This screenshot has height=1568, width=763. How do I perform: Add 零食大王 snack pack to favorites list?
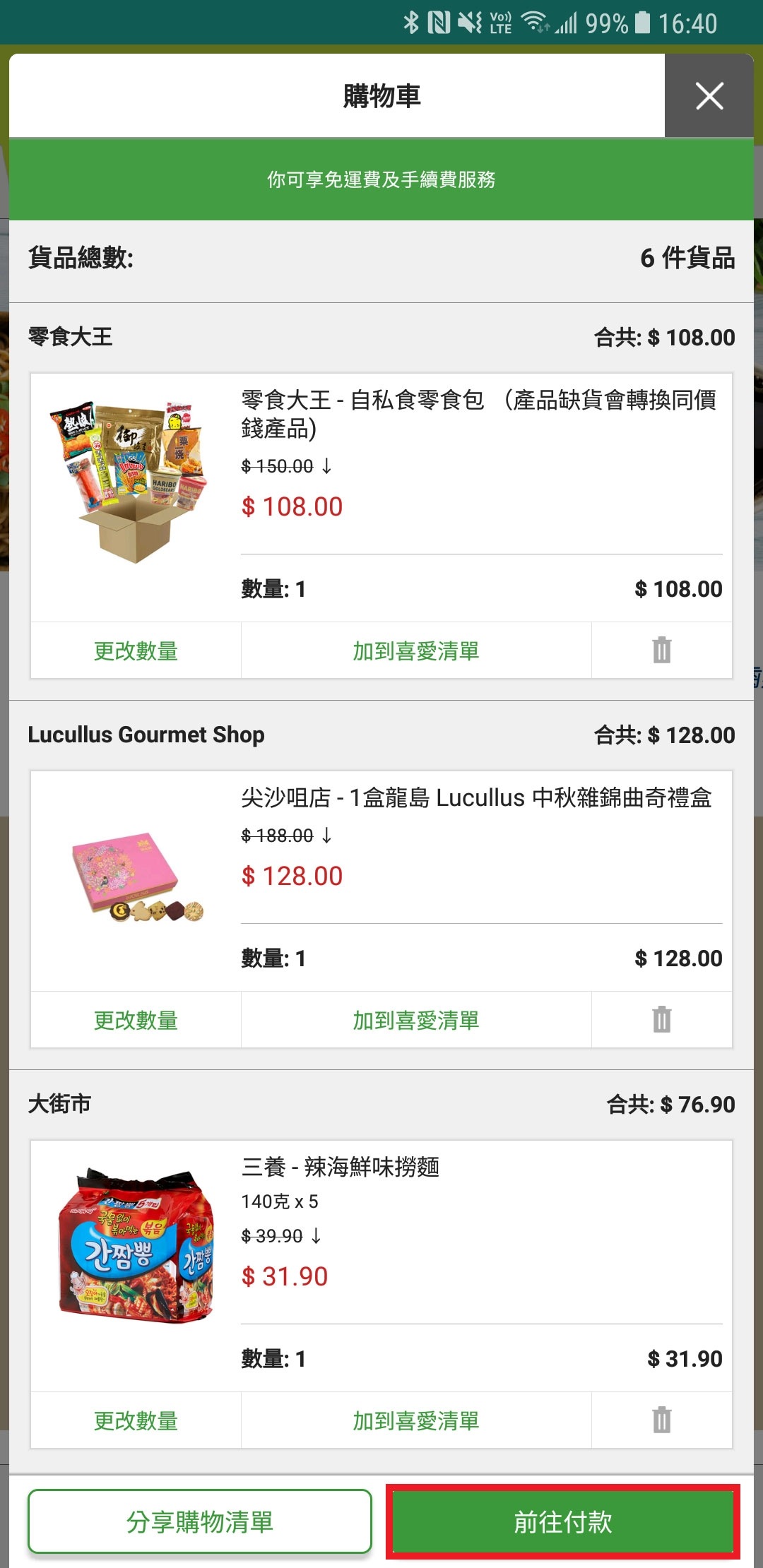(416, 651)
